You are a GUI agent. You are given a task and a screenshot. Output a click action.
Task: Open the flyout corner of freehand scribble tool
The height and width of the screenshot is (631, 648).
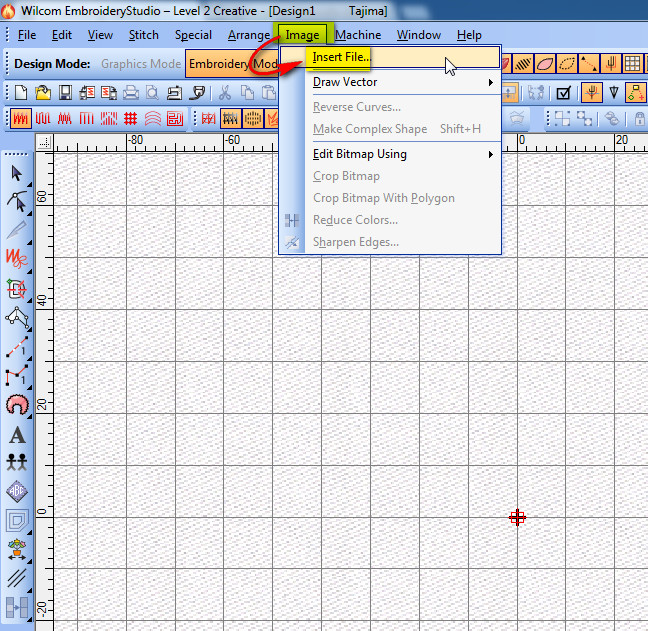pos(29,271)
